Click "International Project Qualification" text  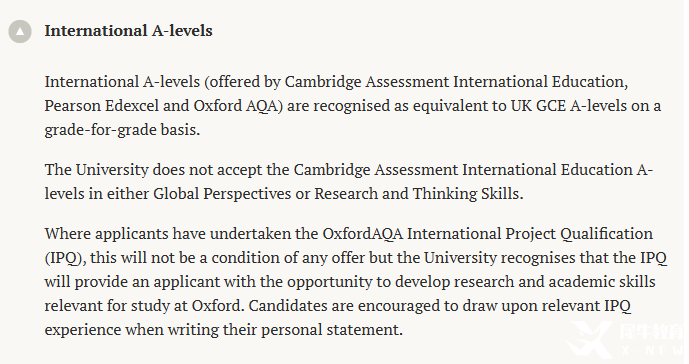(x=529, y=233)
